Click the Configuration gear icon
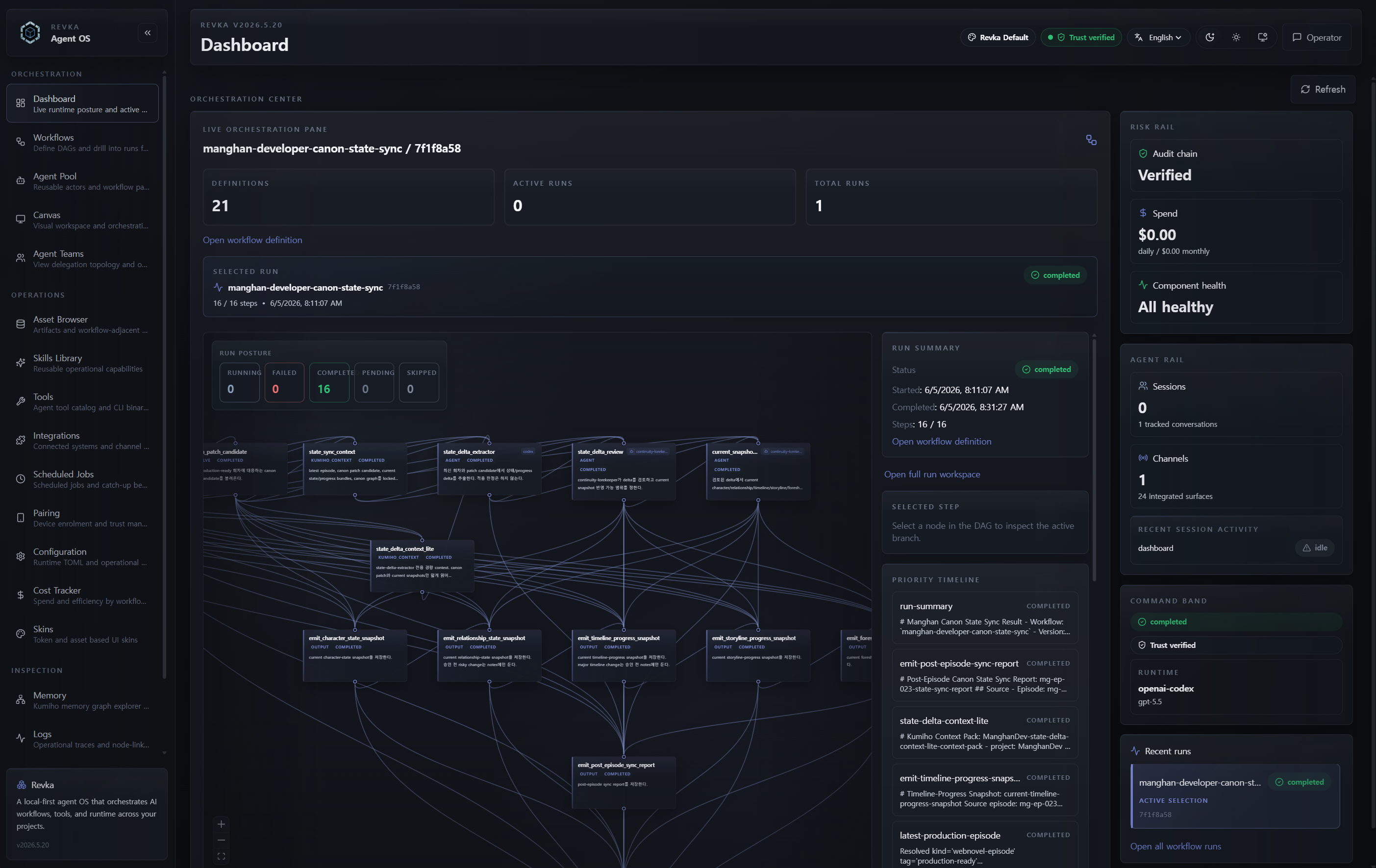Screen dimensions: 1376x868 tap(21, 557)
